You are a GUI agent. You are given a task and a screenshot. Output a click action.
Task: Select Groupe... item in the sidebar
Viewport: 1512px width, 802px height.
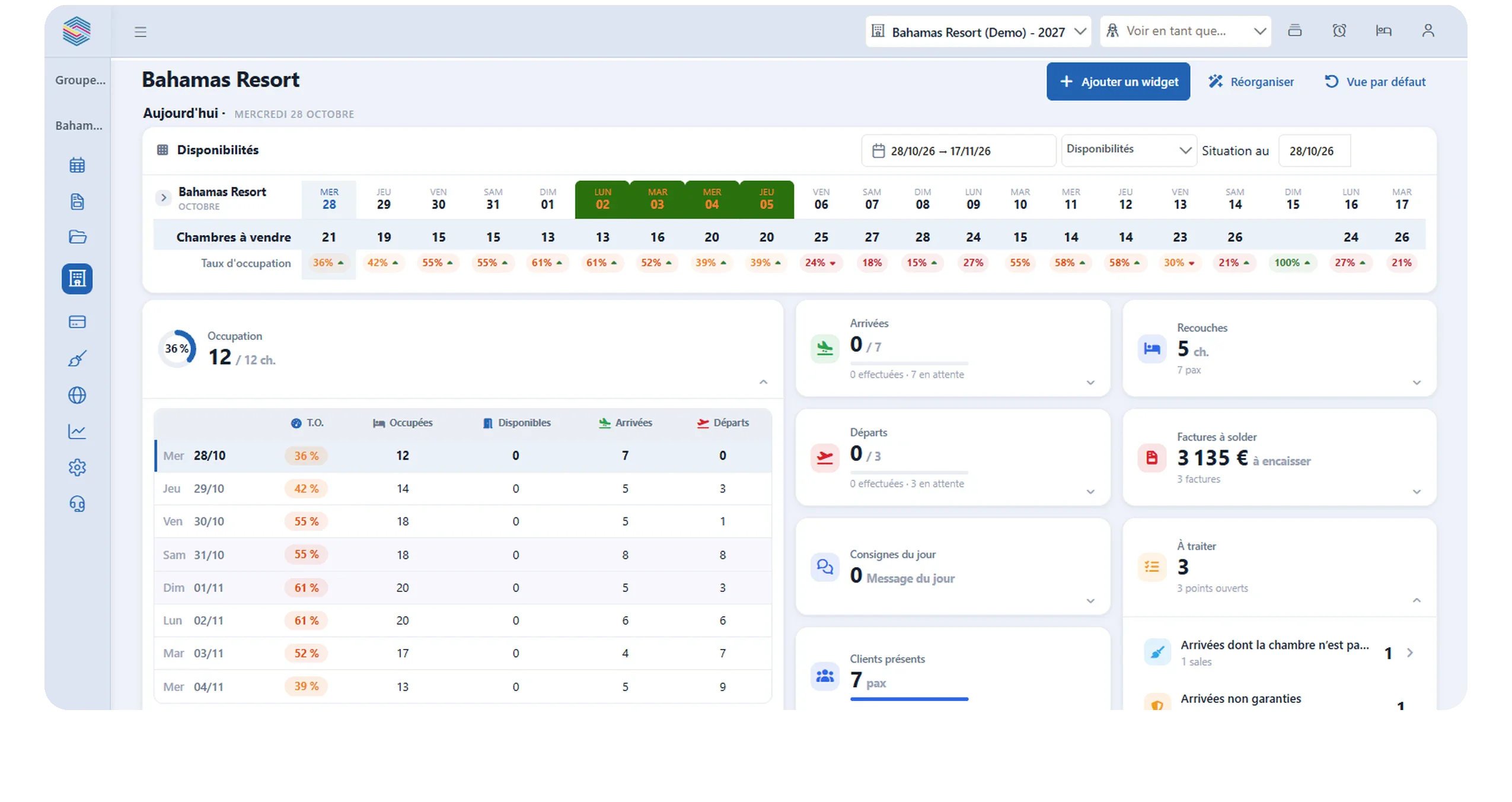pos(80,79)
